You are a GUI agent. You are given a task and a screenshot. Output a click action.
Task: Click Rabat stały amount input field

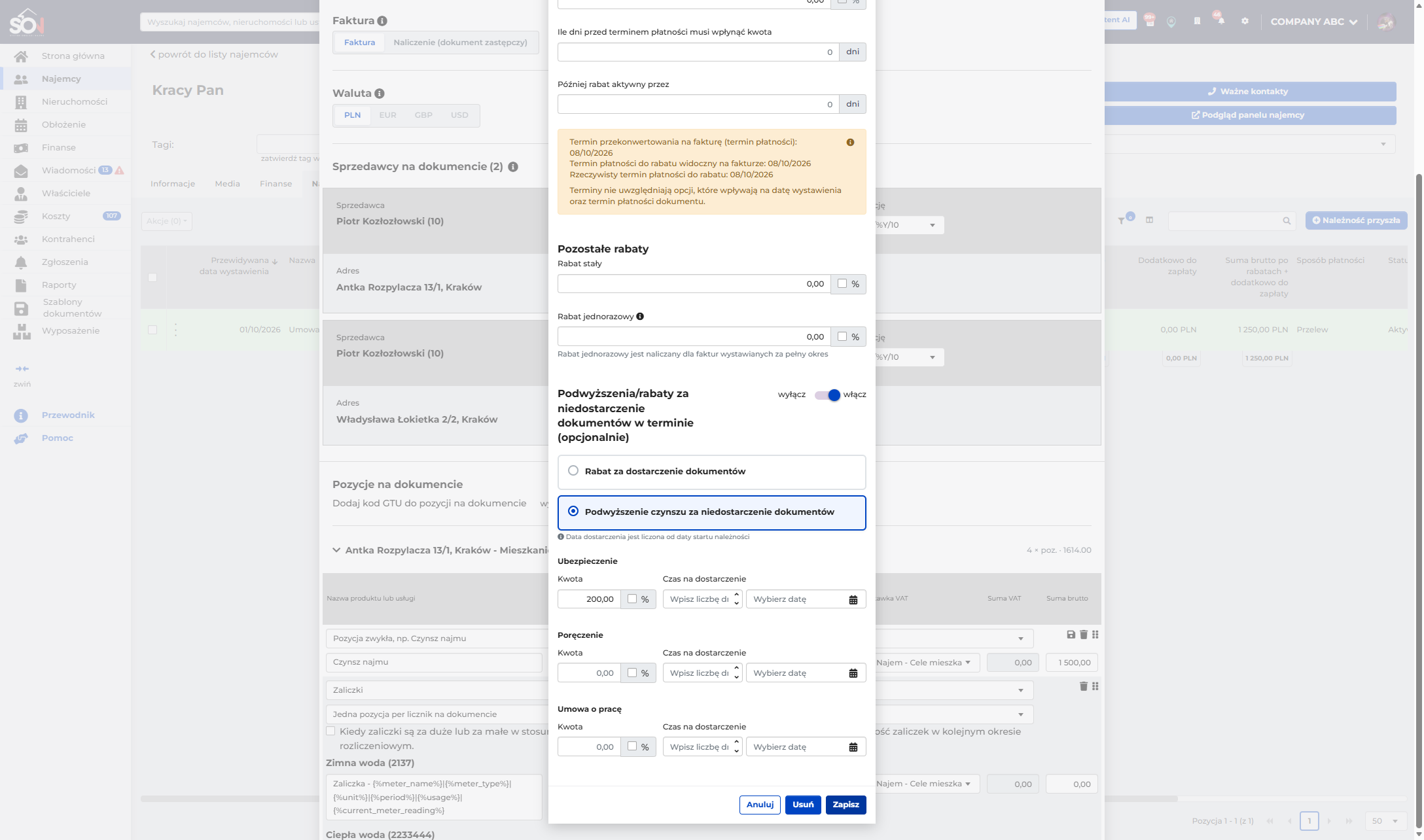[694, 284]
